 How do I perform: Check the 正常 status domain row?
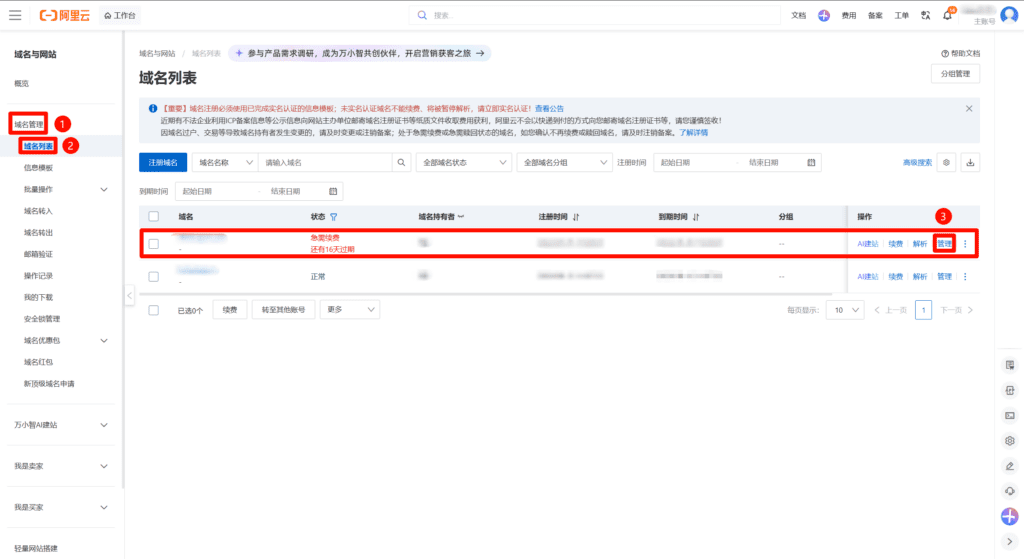coord(153,277)
